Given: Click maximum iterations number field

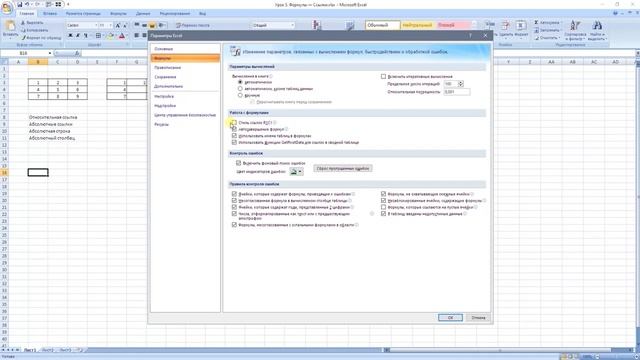Looking at the screenshot, I should pyautogui.click(x=451, y=84).
